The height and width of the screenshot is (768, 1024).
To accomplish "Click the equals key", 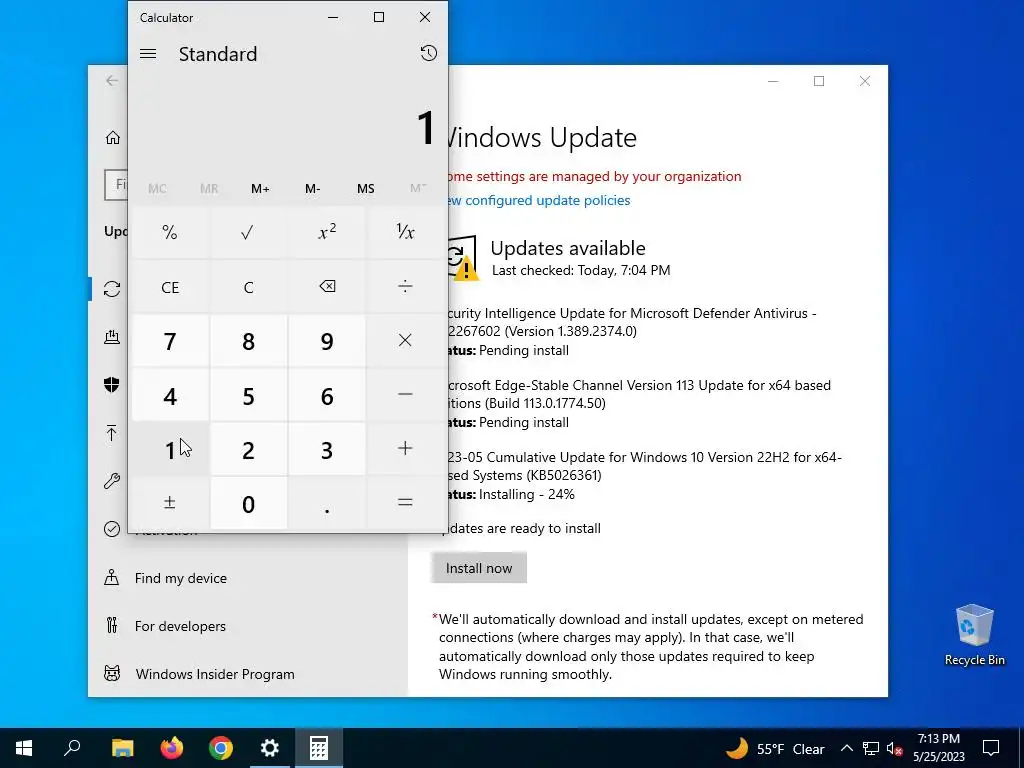I will pyautogui.click(x=405, y=503).
